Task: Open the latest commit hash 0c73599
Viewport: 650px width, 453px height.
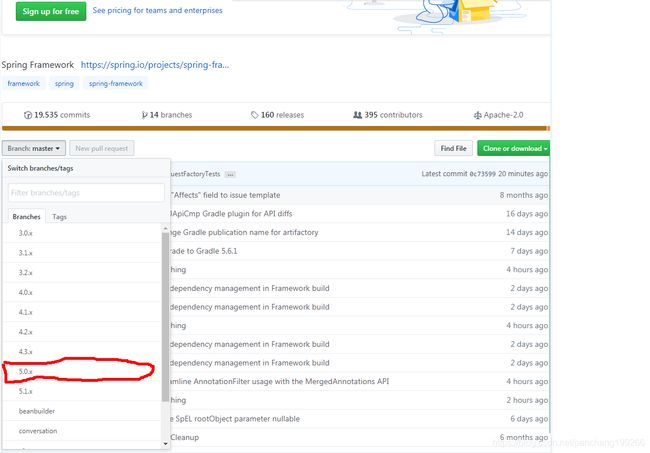Action: pyautogui.click(x=482, y=174)
